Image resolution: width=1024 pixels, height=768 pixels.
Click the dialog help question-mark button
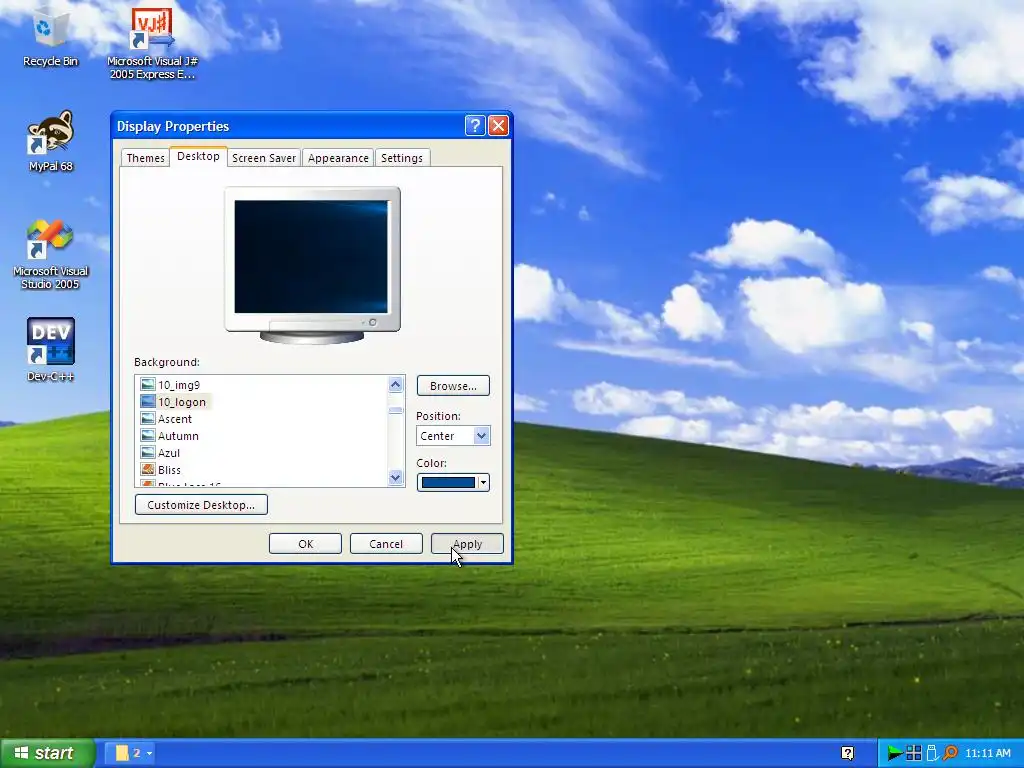tap(475, 125)
